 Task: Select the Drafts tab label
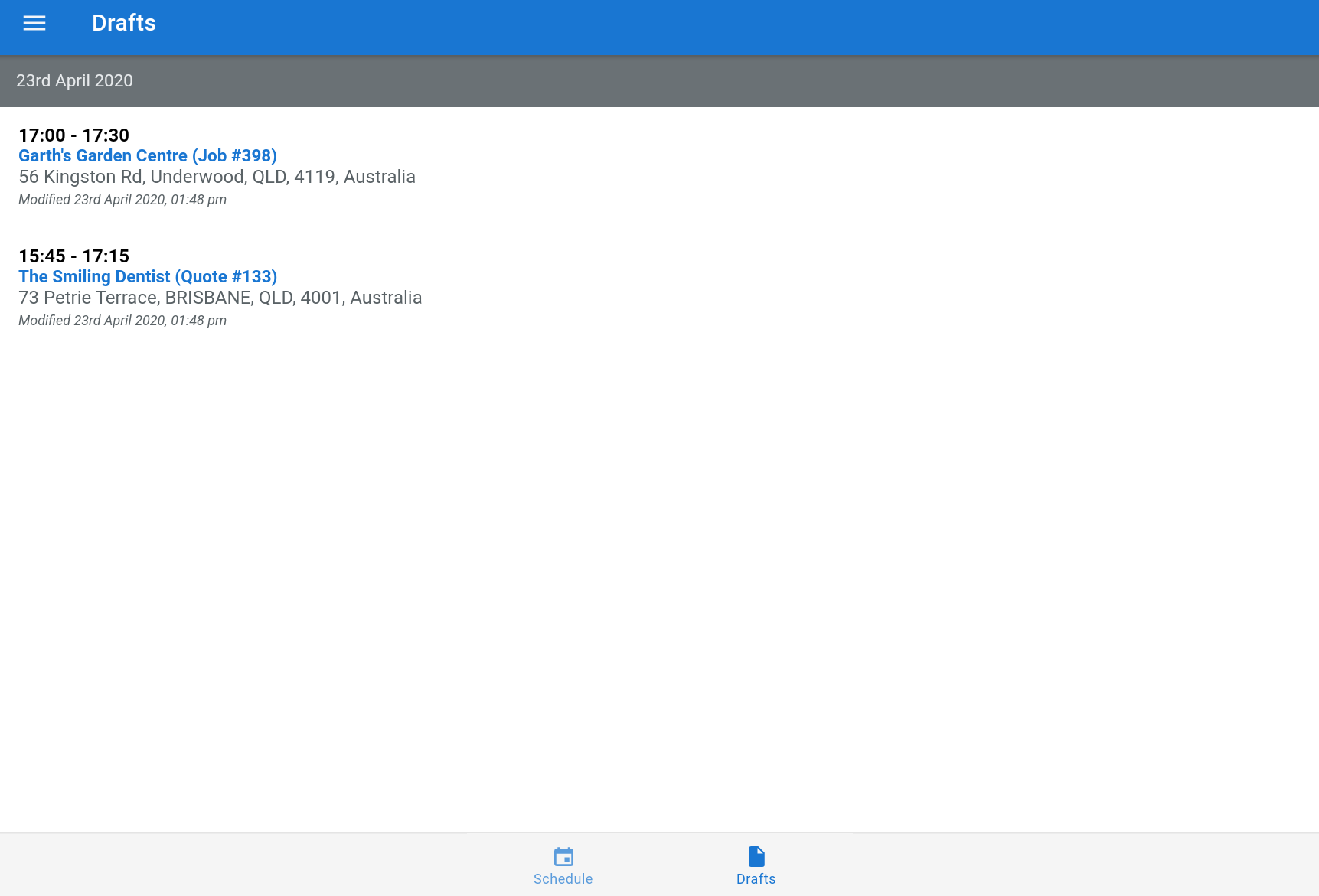(x=756, y=879)
